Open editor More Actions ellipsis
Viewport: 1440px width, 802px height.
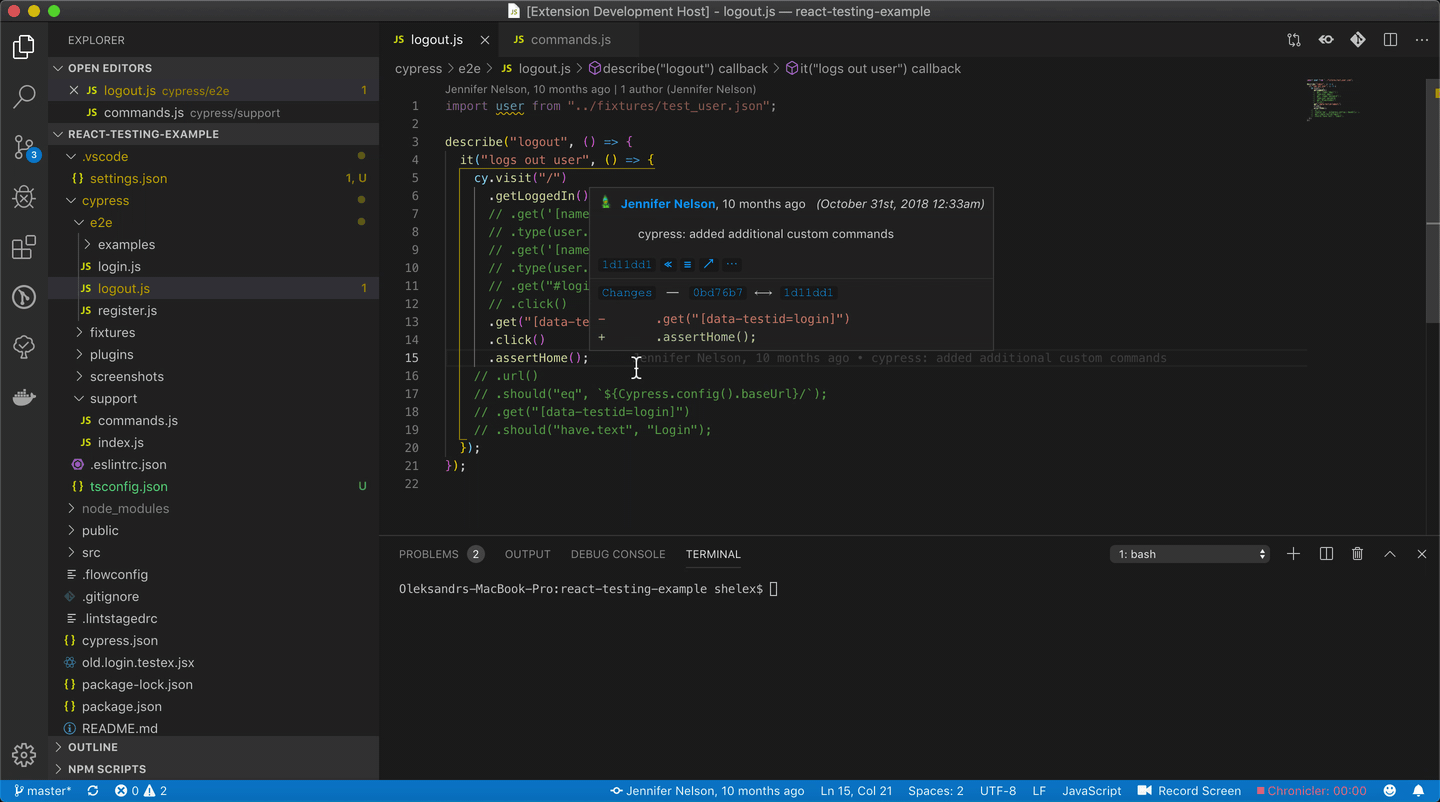1422,40
